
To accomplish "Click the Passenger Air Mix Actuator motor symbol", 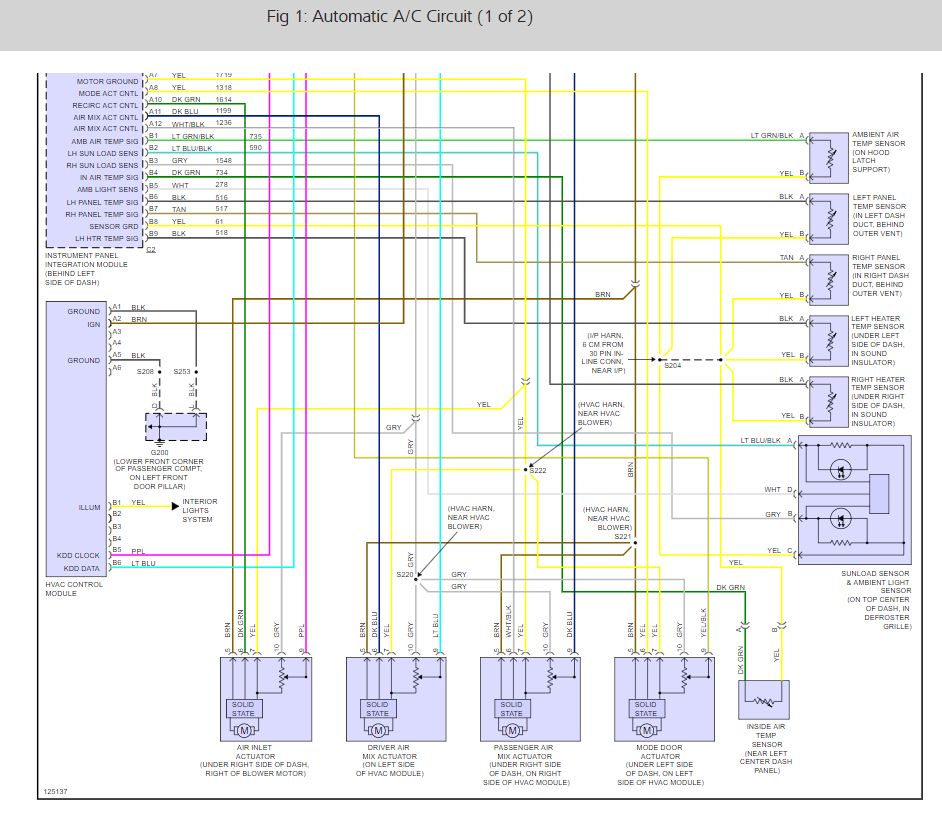I will [x=512, y=730].
